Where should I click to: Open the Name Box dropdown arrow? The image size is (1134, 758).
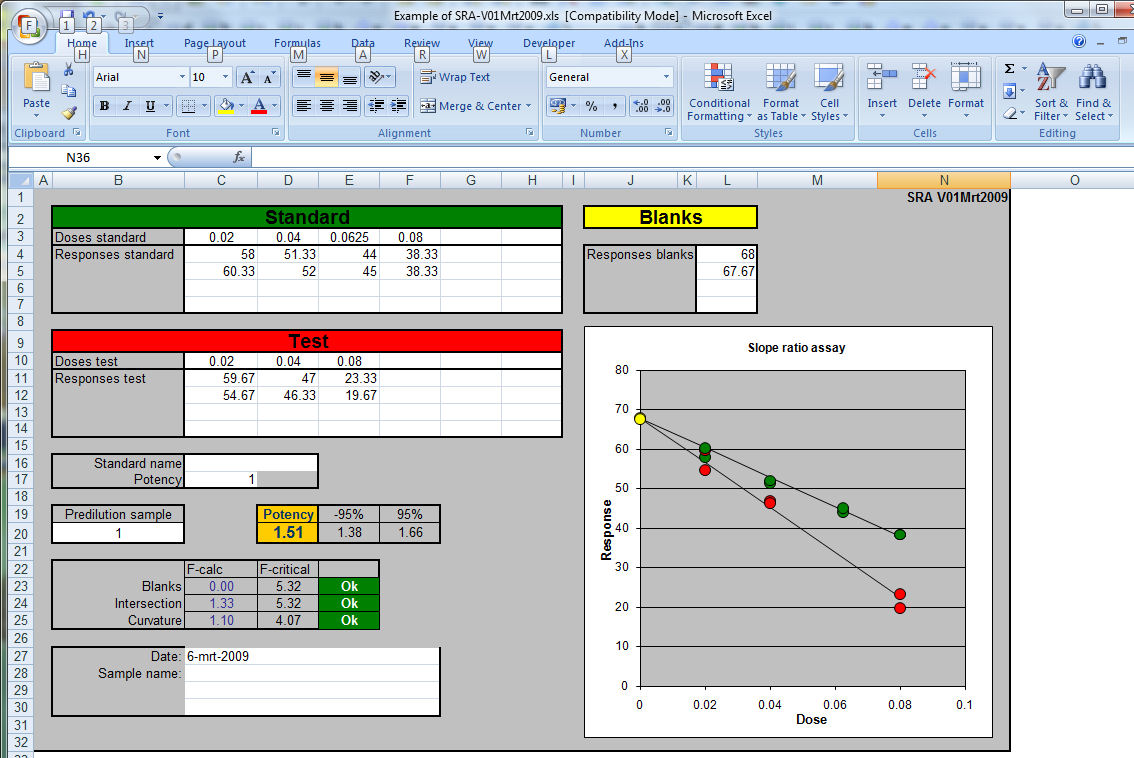157,158
